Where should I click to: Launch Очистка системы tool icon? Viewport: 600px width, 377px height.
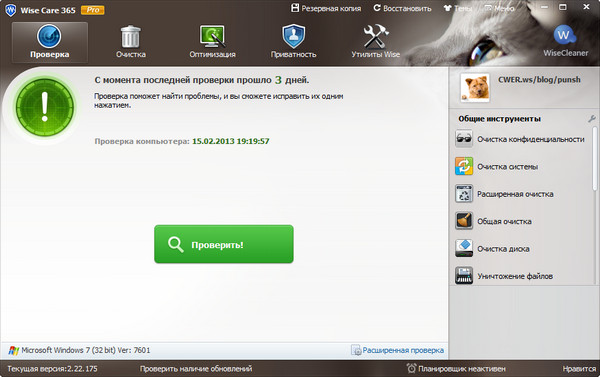(464, 166)
